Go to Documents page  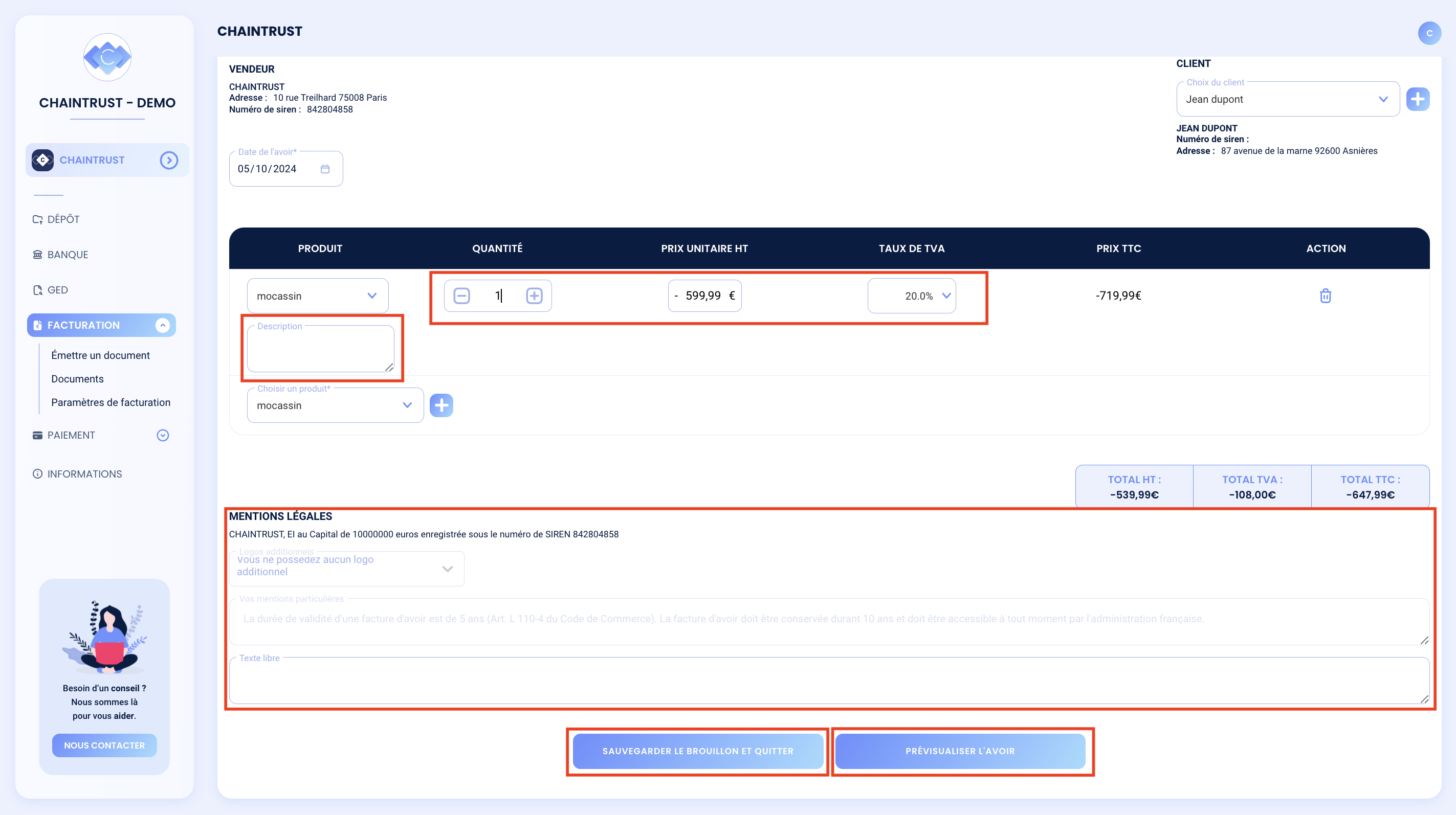click(77, 379)
